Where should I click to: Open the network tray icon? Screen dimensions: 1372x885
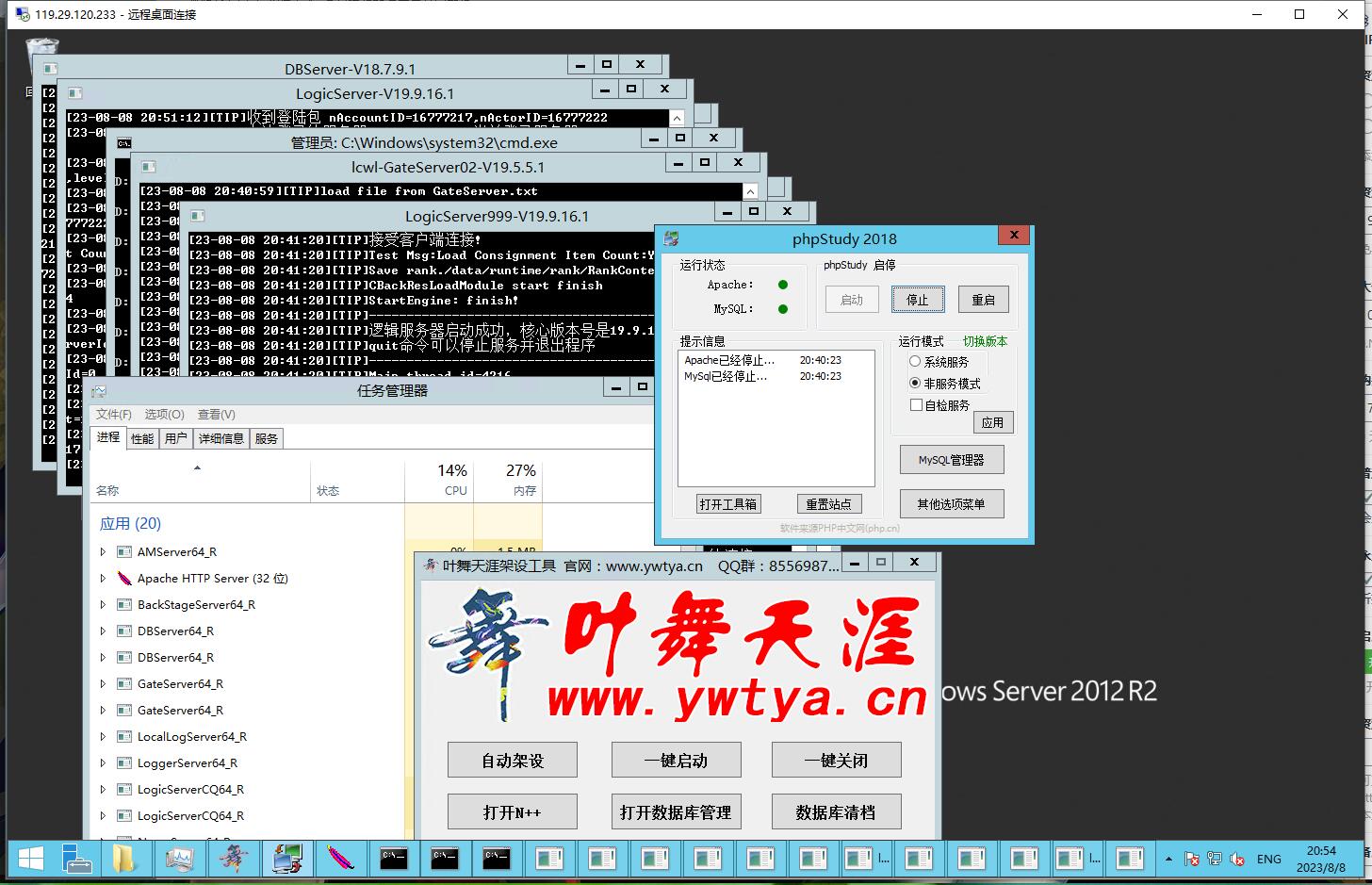coord(1215,859)
